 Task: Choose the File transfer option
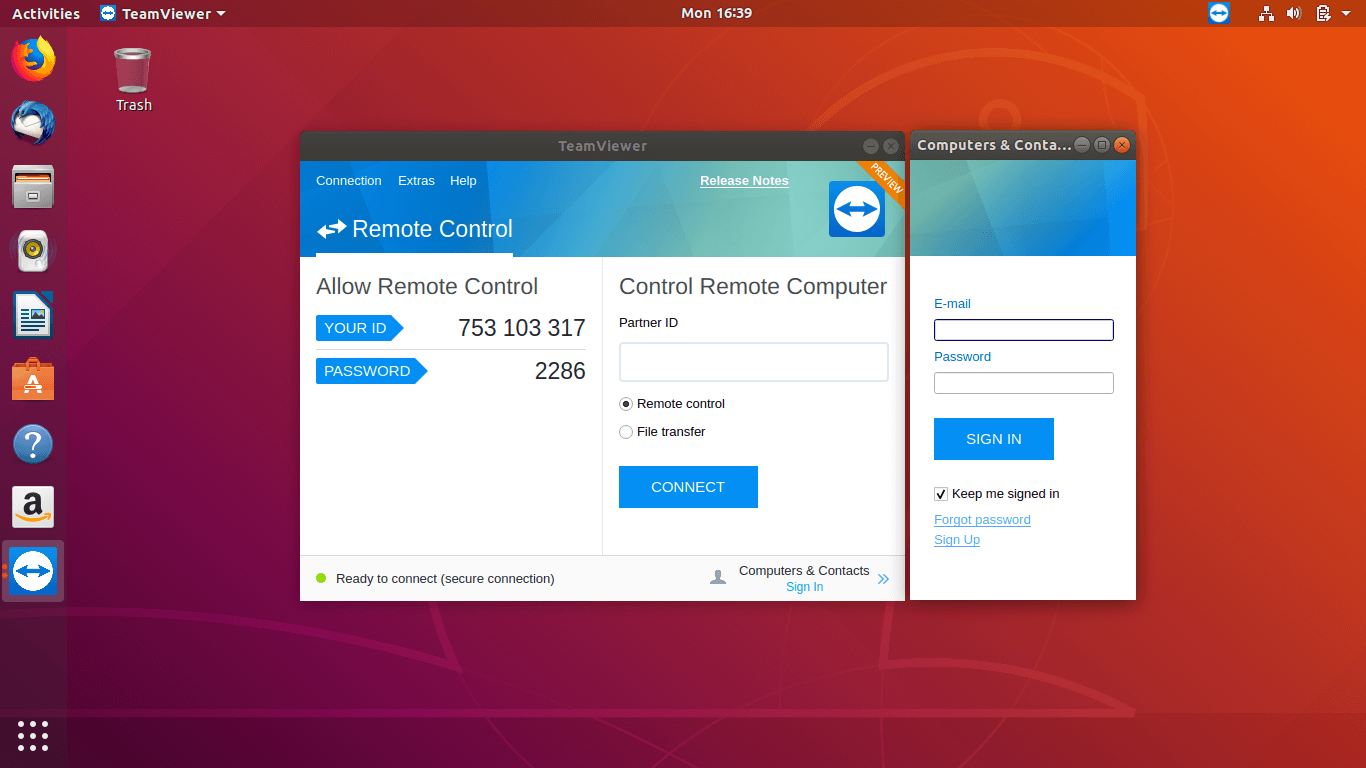626,432
